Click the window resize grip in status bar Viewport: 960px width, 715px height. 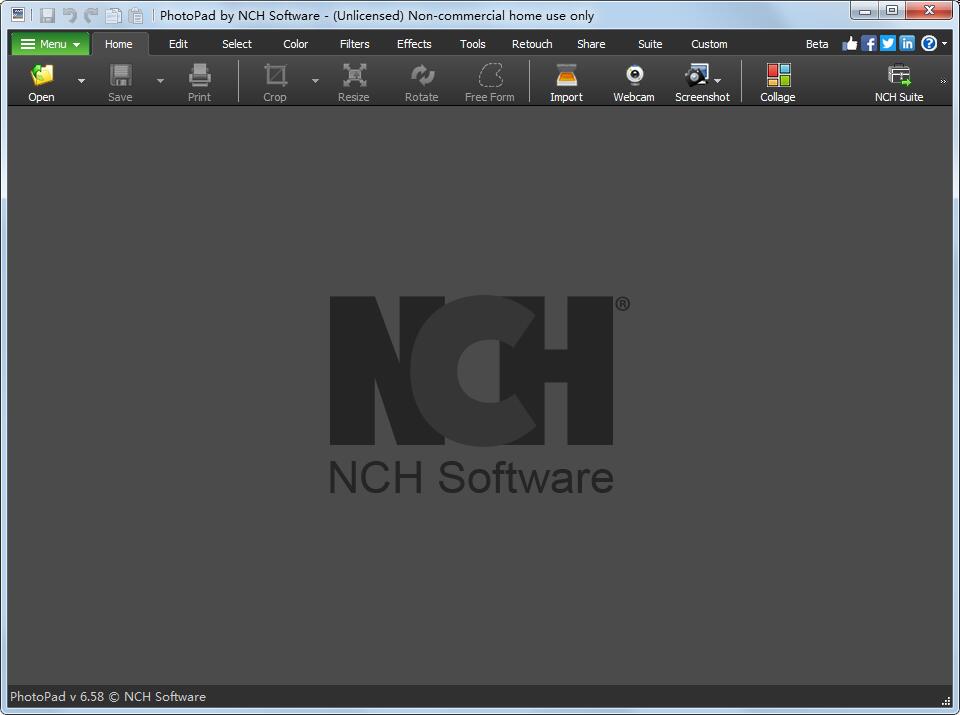point(946,701)
